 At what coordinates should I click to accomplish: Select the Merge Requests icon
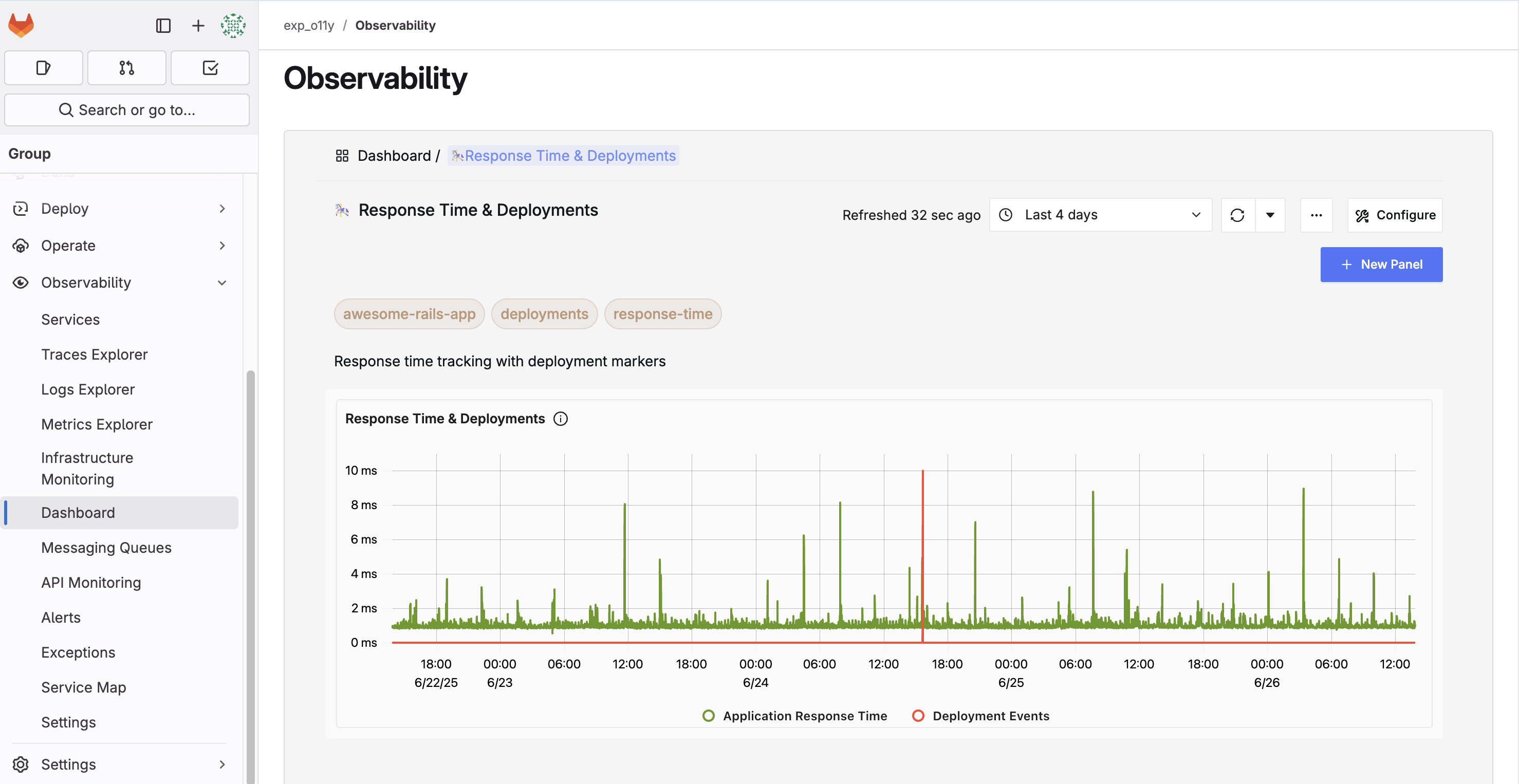point(126,67)
